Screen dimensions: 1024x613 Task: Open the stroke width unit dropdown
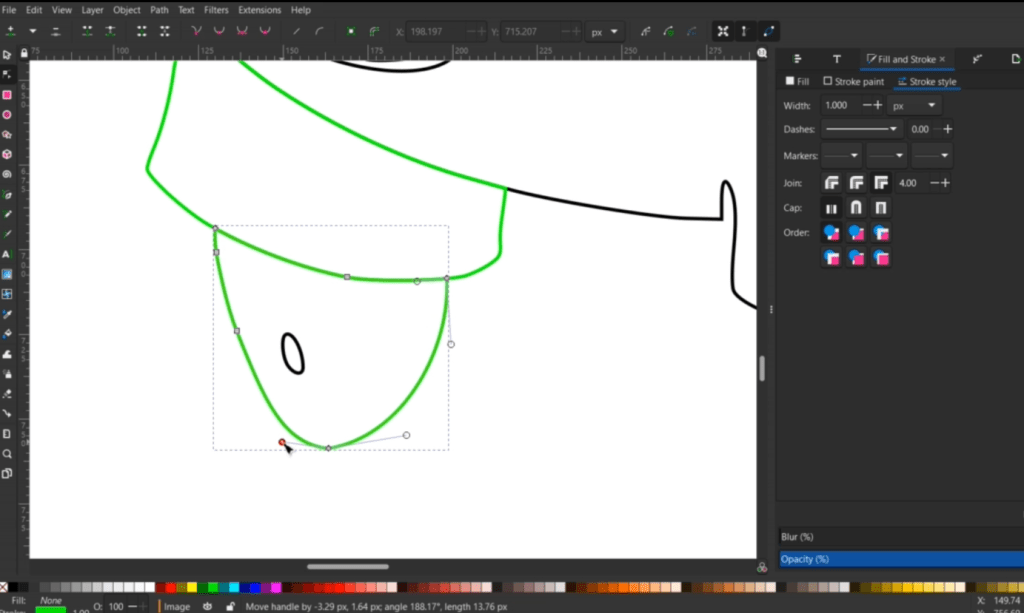point(914,105)
